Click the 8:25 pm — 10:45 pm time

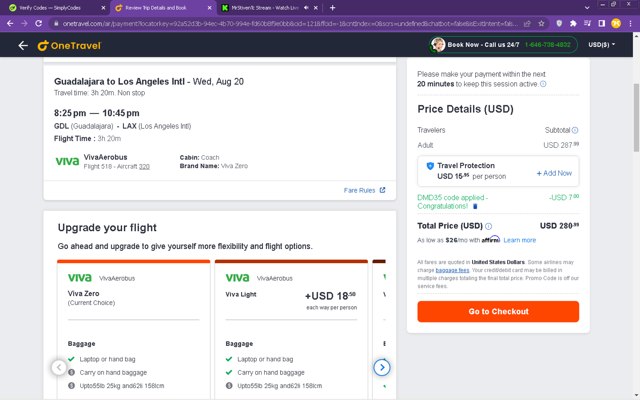pyautogui.click(x=97, y=113)
